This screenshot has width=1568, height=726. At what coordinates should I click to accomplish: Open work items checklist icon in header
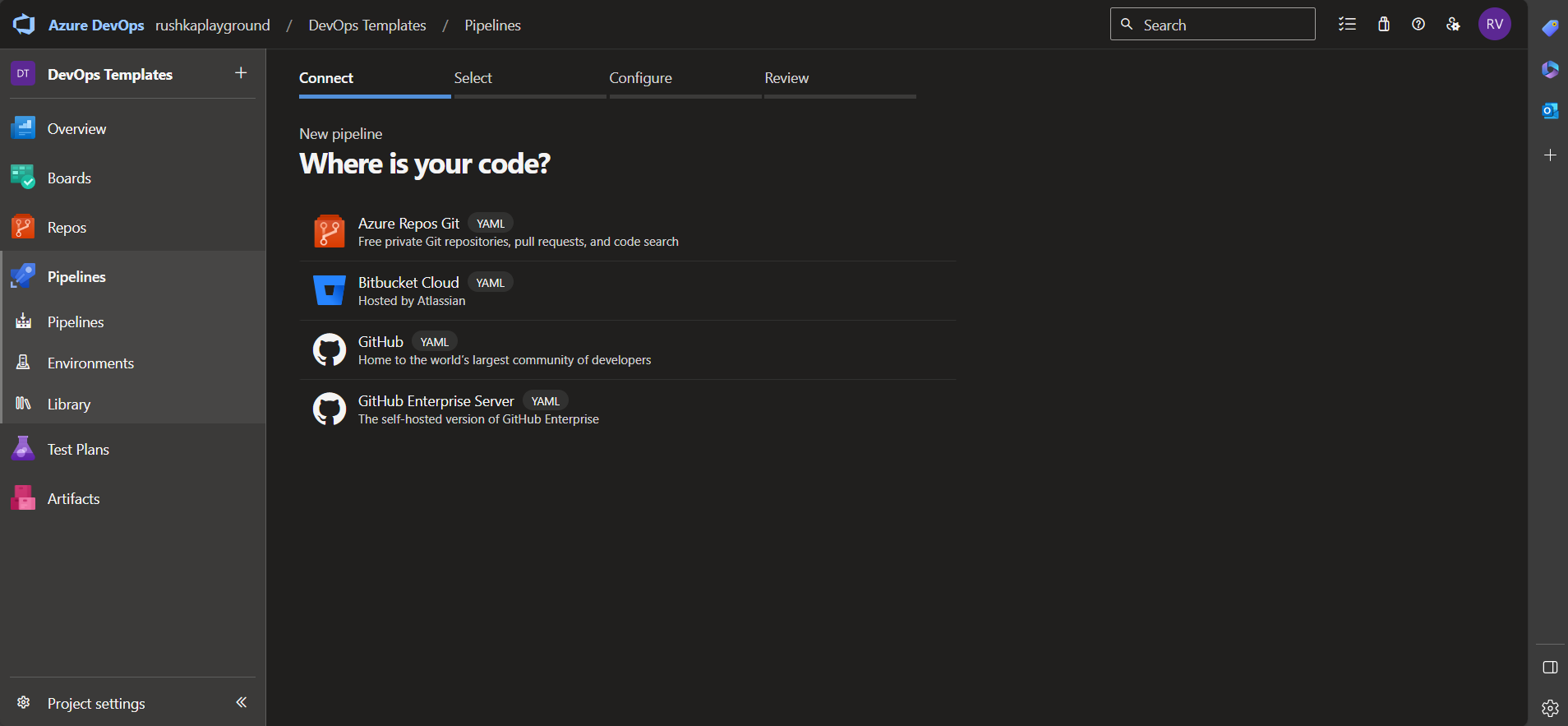pos(1347,24)
